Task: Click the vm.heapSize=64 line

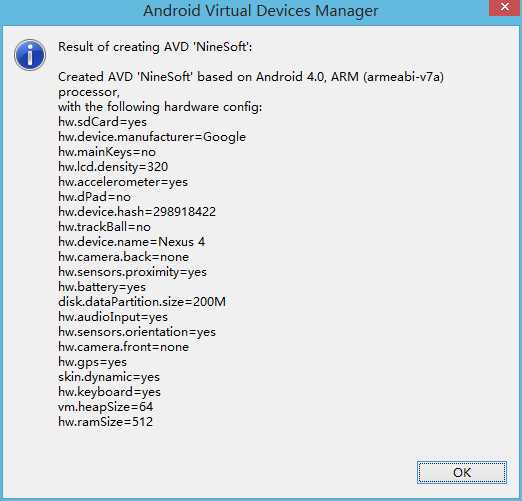Action: click(106, 407)
